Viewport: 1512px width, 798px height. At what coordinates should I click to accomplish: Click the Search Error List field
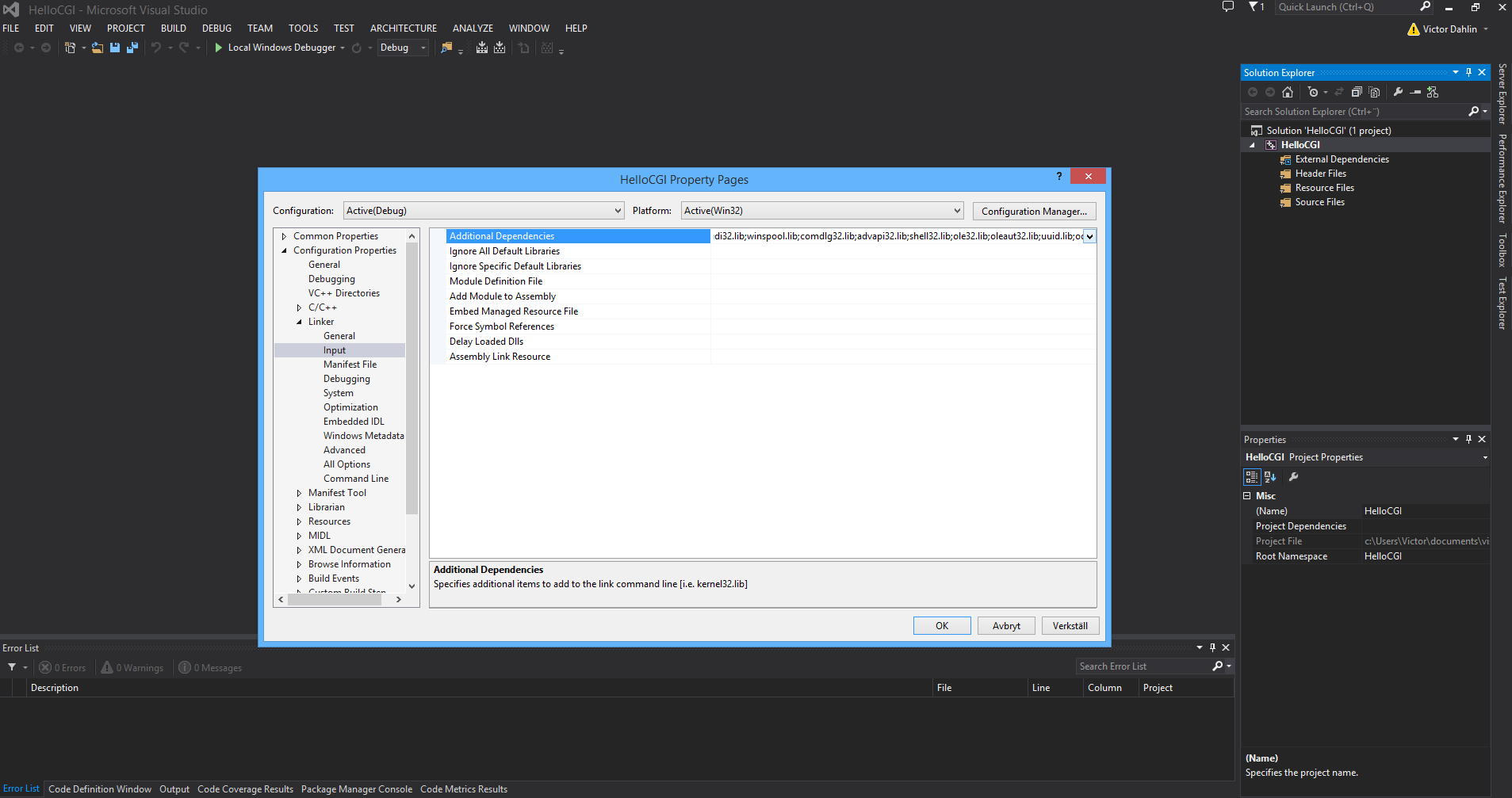(1144, 666)
